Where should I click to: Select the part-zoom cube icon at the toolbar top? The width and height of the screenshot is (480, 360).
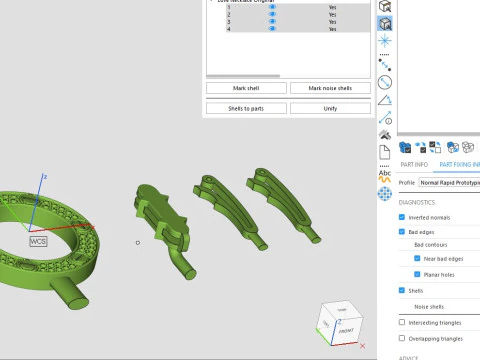(x=385, y=6)
